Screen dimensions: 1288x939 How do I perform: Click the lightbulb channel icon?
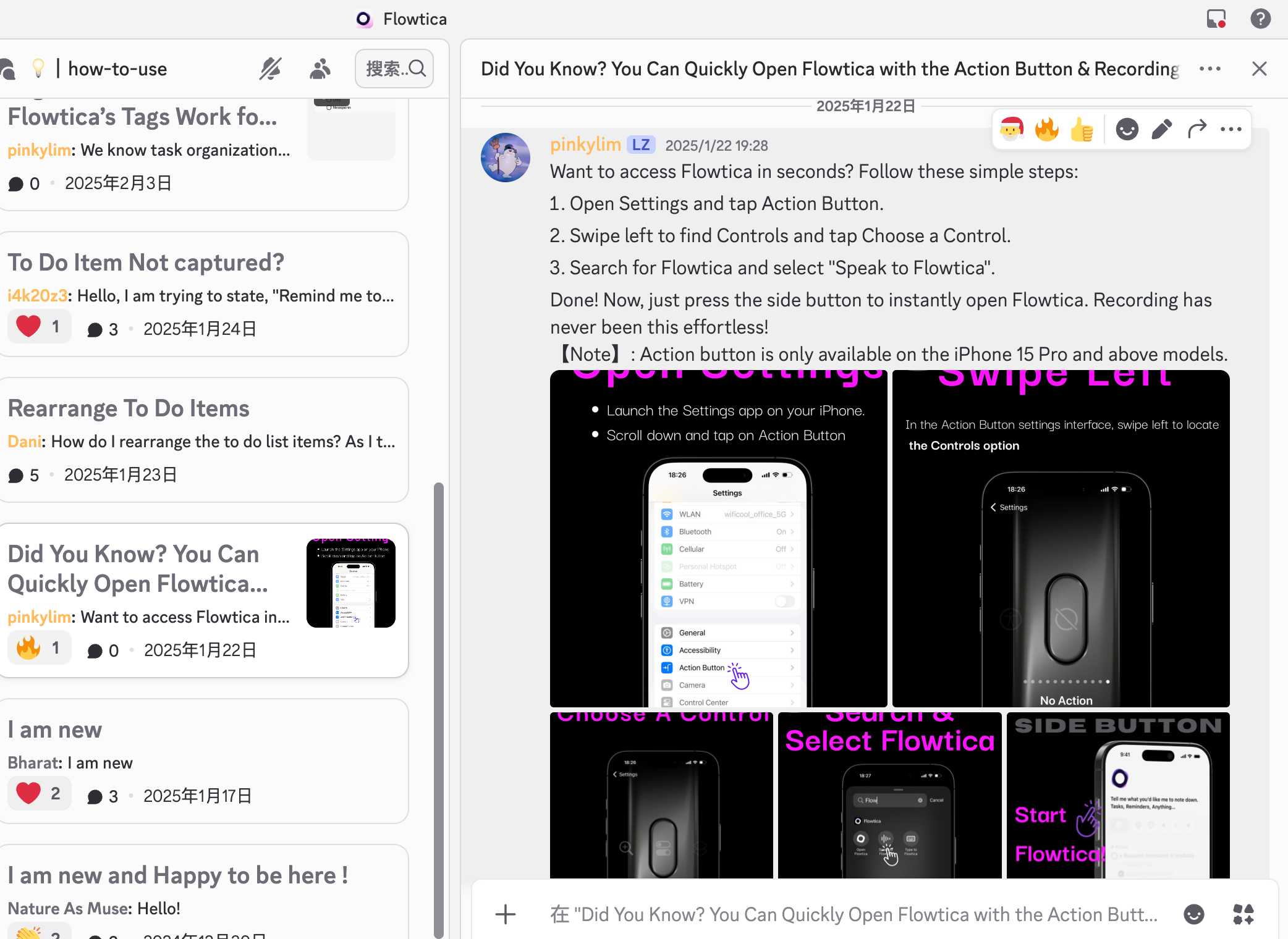[x=38, y=68]
